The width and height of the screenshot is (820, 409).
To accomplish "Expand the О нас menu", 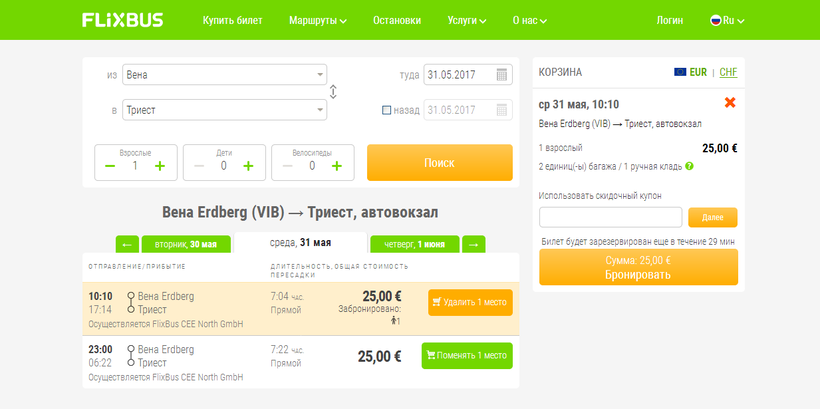I will pyautogui.click(x=529, y=20).
